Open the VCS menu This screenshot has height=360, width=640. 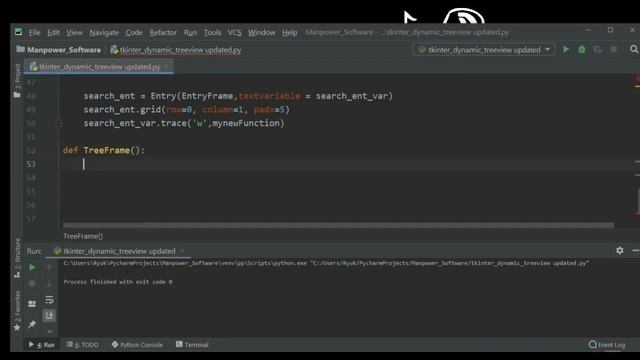(234, 33)
